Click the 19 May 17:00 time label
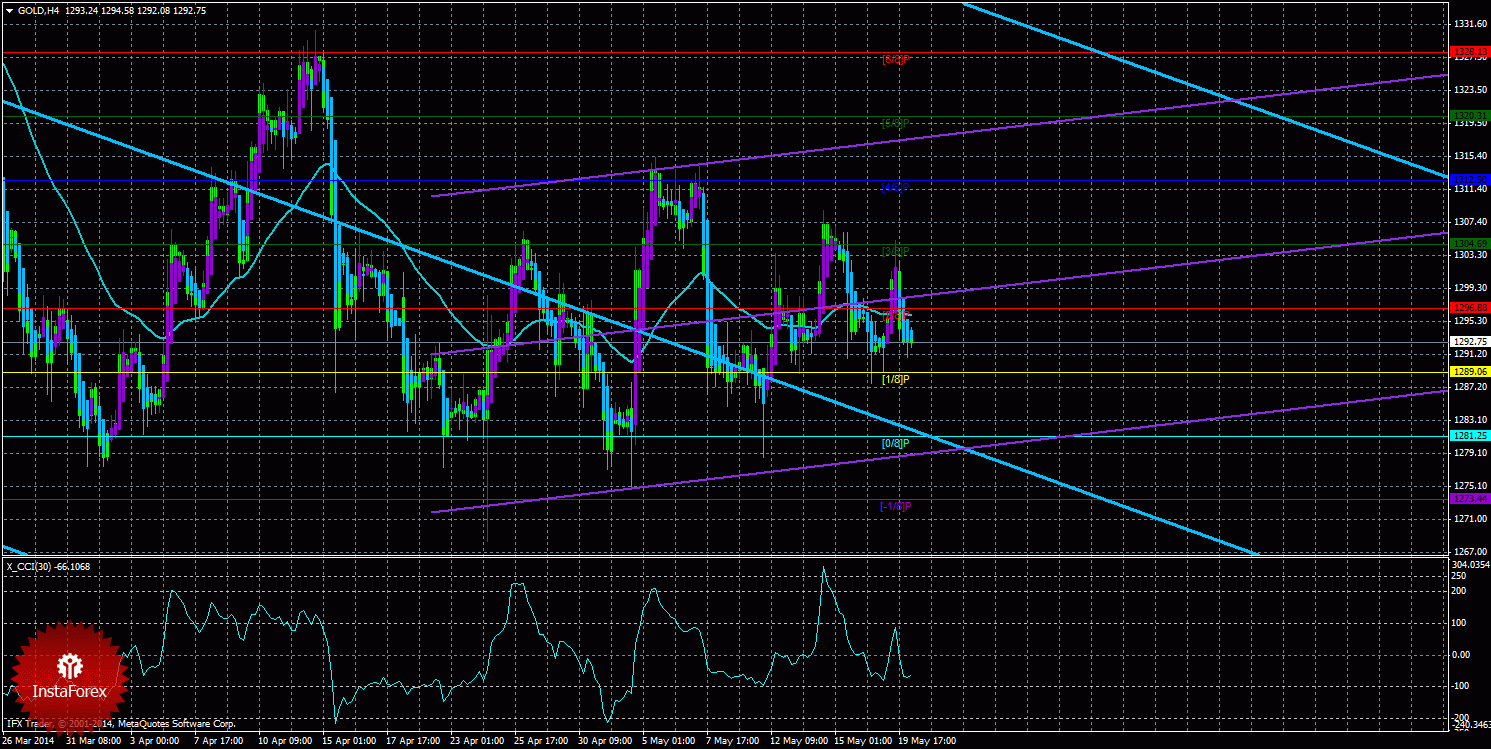Image resolution: width=1491 pixels, height=749 pixels. [926, 742]
